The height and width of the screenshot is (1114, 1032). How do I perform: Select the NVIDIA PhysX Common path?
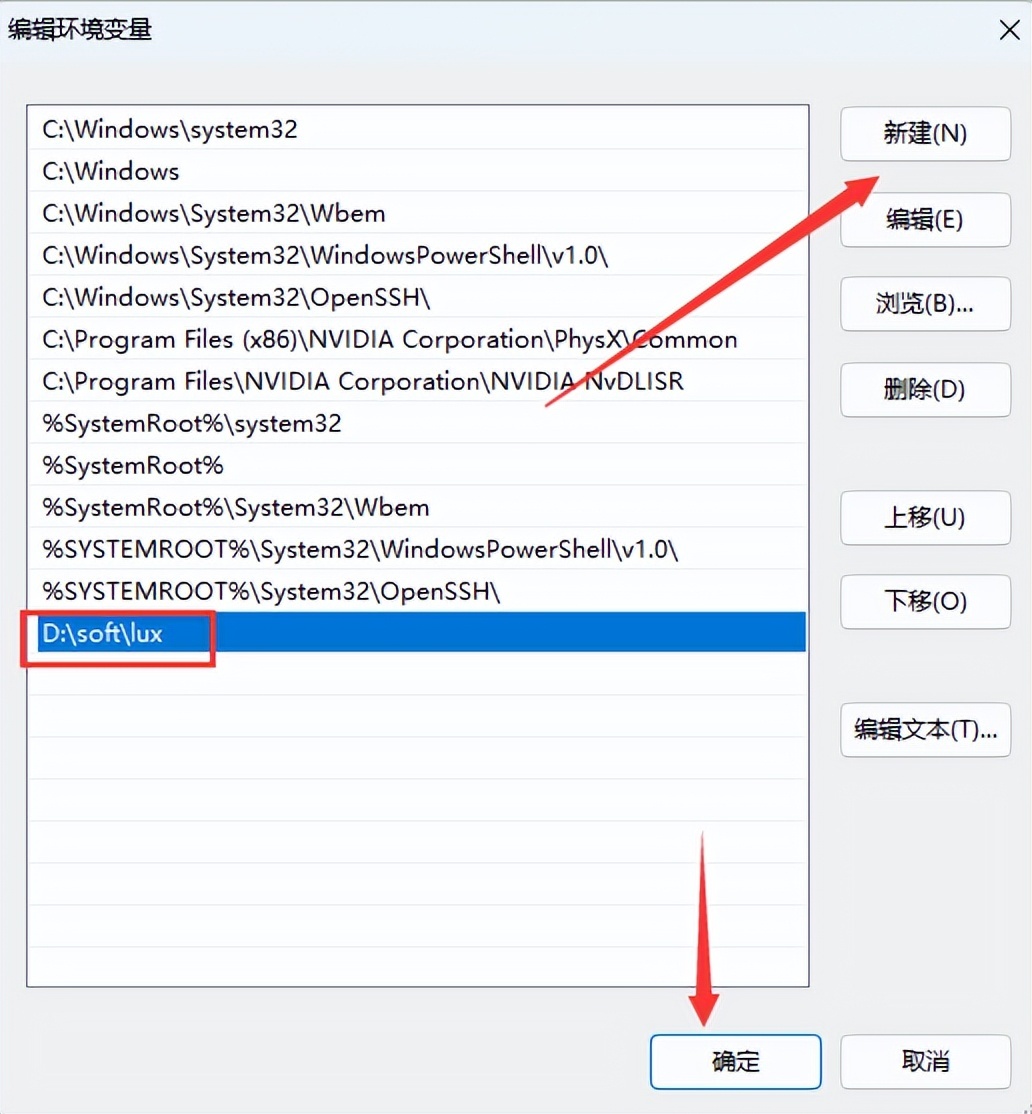pyautogui.click(x=417, y=339)
